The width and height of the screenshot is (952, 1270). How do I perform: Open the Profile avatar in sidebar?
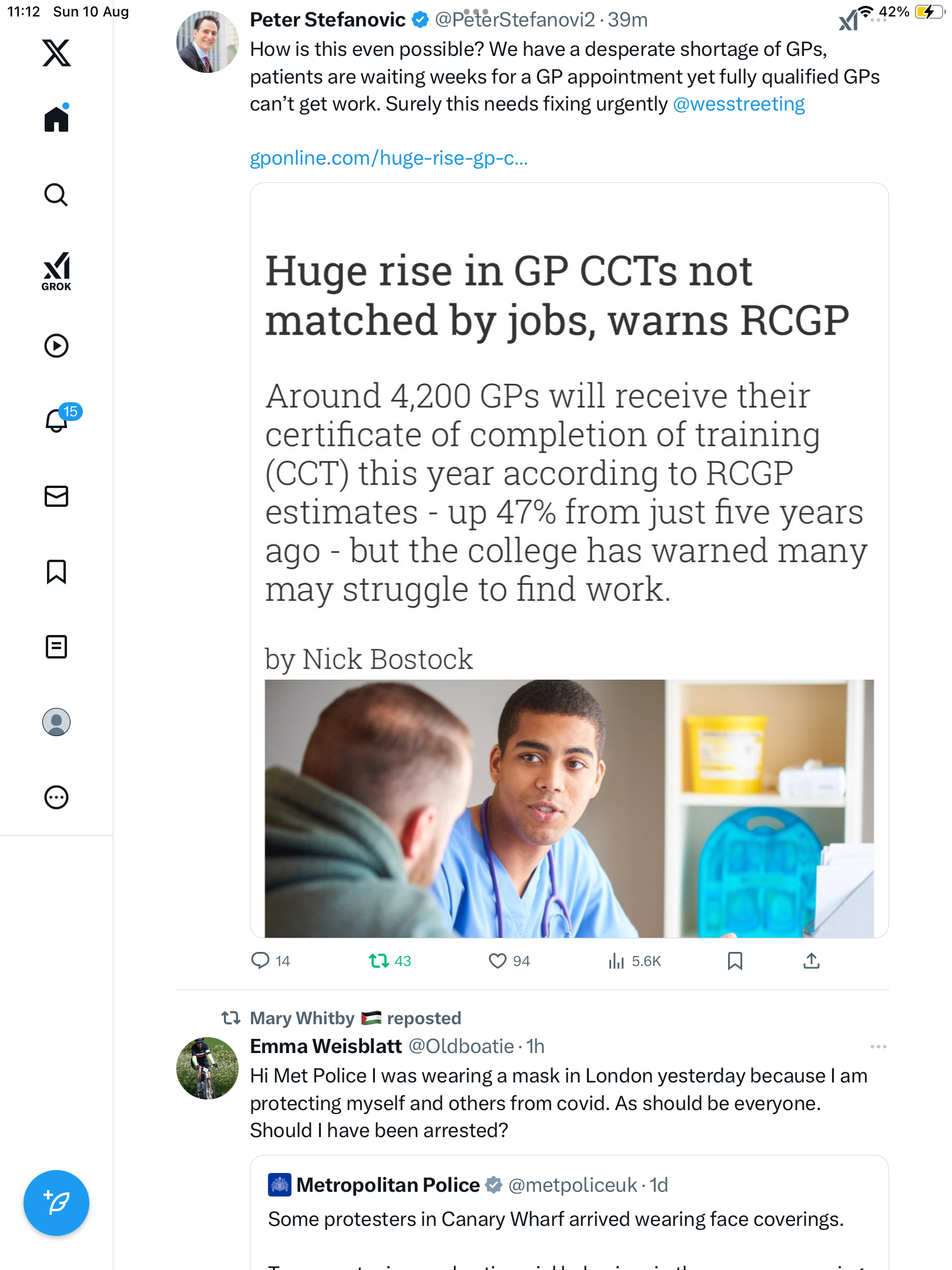pyautogui.click(x=56, y=722)
